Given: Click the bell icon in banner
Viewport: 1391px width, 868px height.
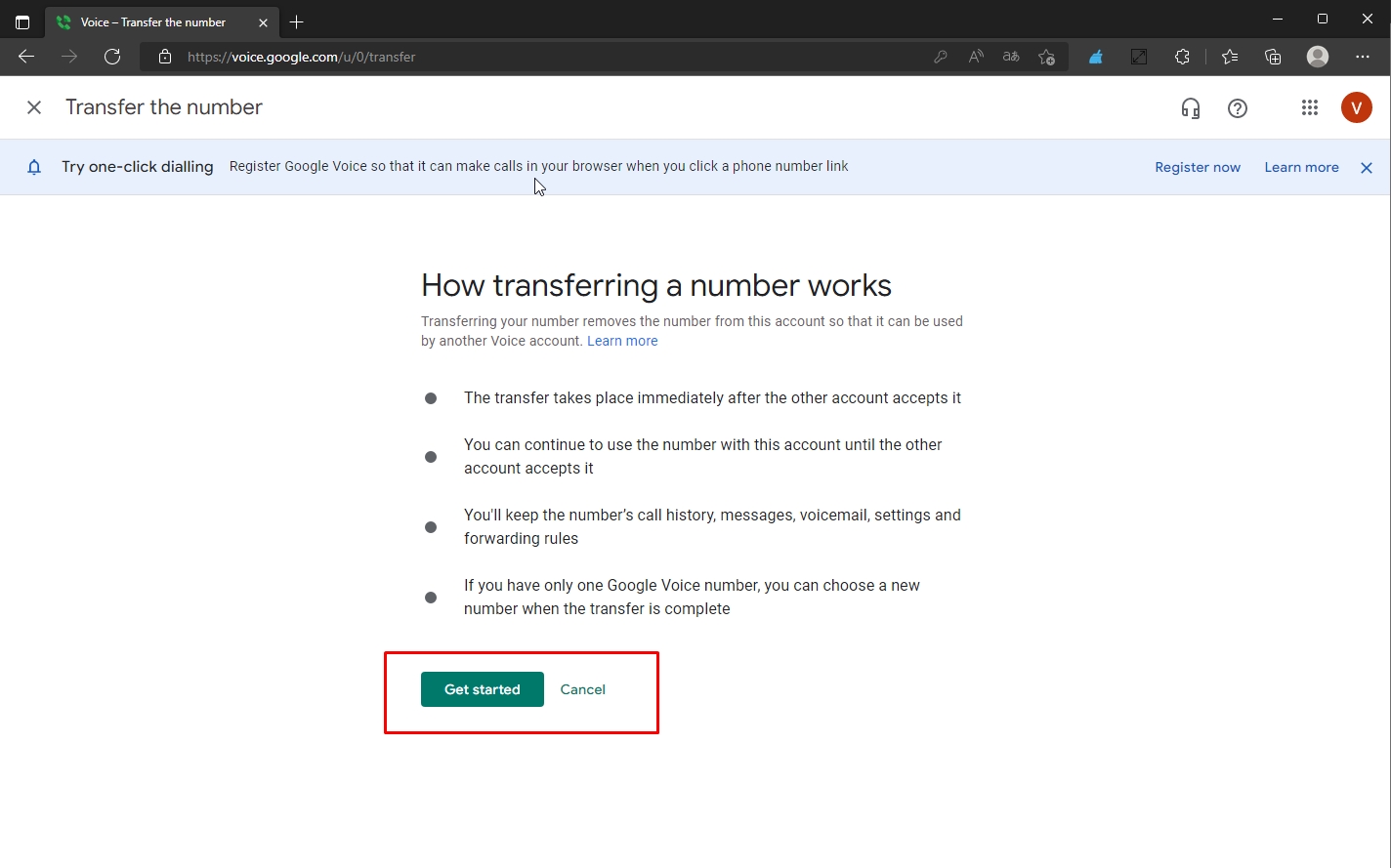Looking at the screenshot, I should [34, 167].
